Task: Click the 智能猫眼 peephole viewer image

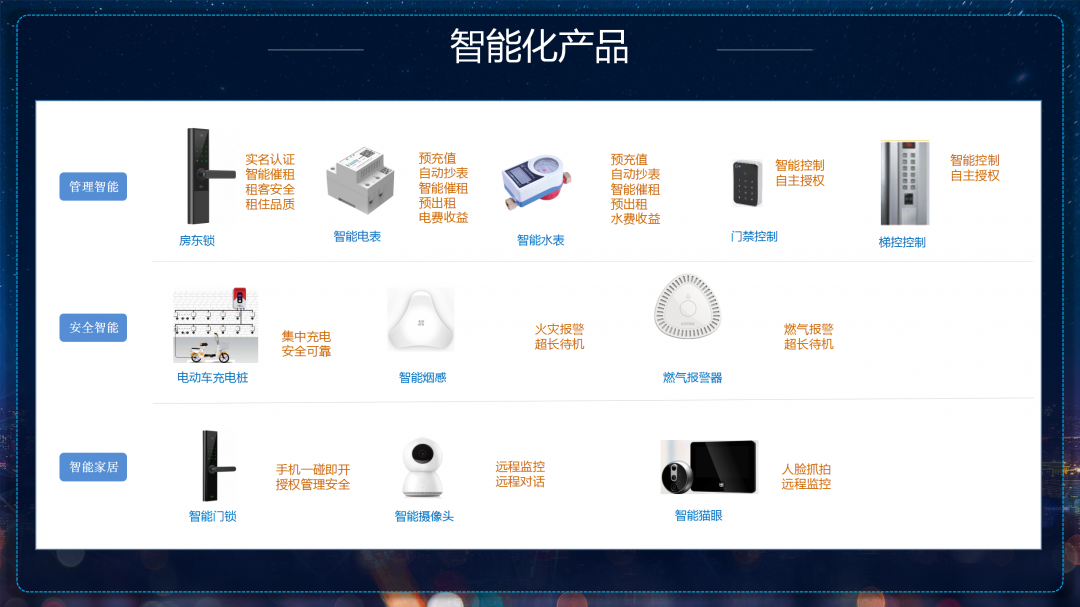Action: click(709, 467)
